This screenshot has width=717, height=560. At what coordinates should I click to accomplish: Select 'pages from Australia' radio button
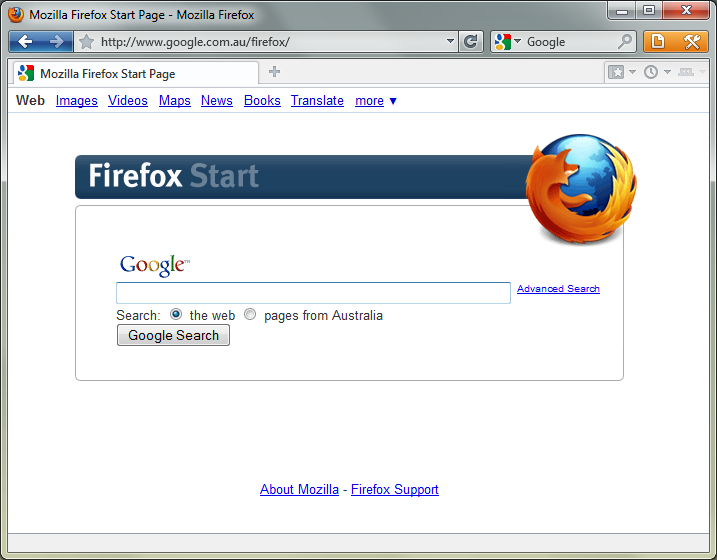[250, 315]
